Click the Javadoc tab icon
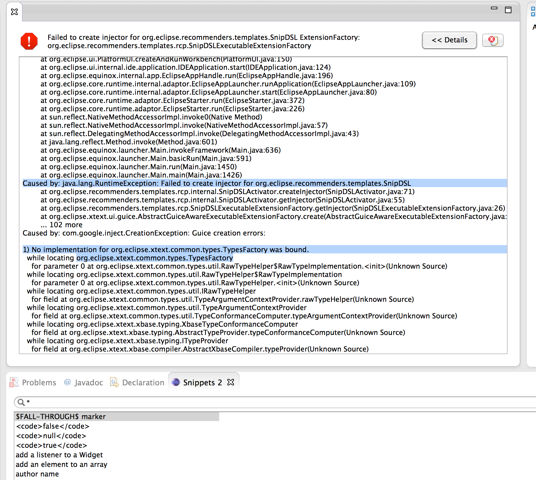This screenshot has height=480, width=536. [68, 382]
